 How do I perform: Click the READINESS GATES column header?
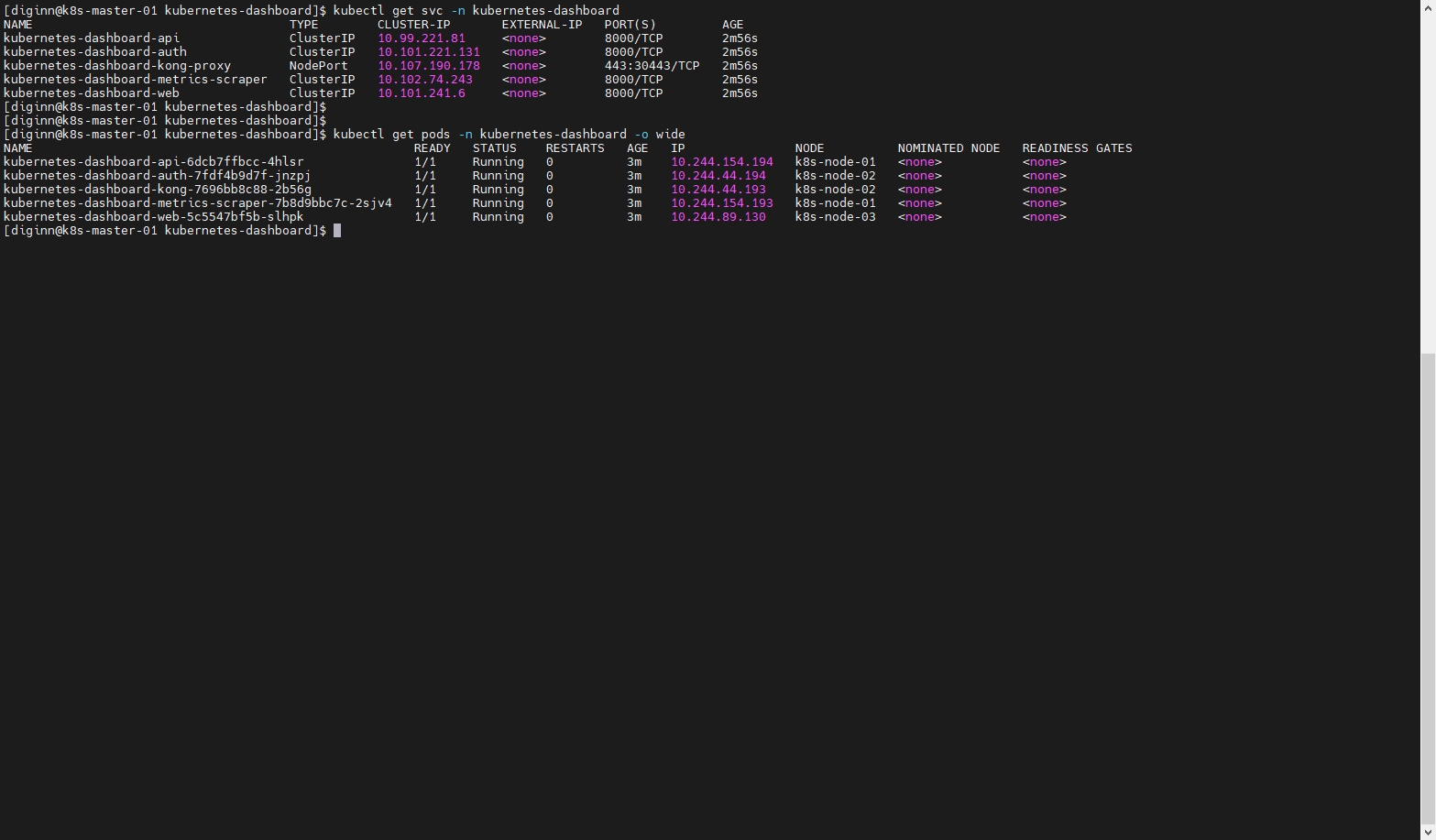[x=1077, y=148]
